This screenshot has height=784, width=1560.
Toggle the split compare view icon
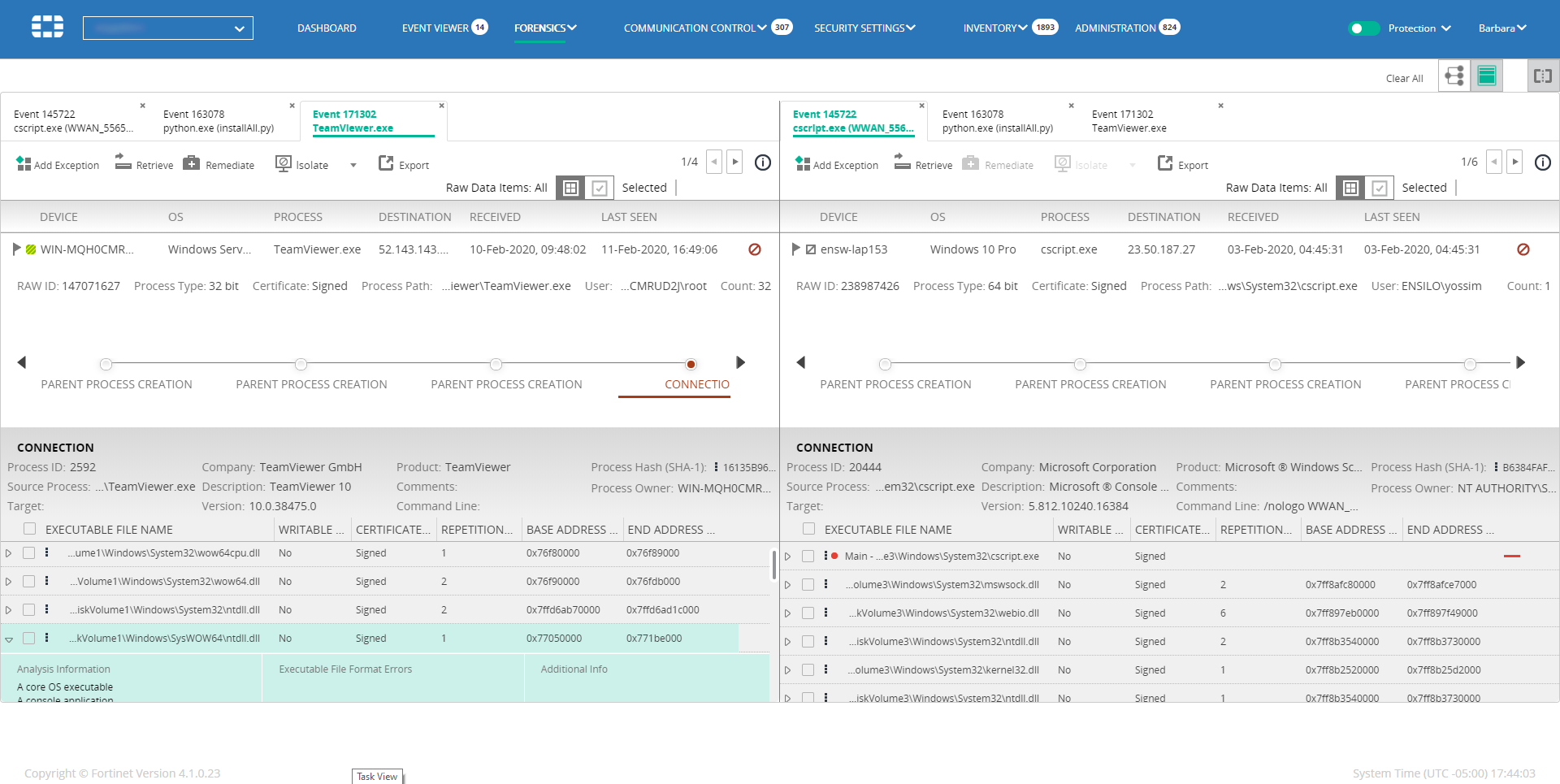point(1543,76)
